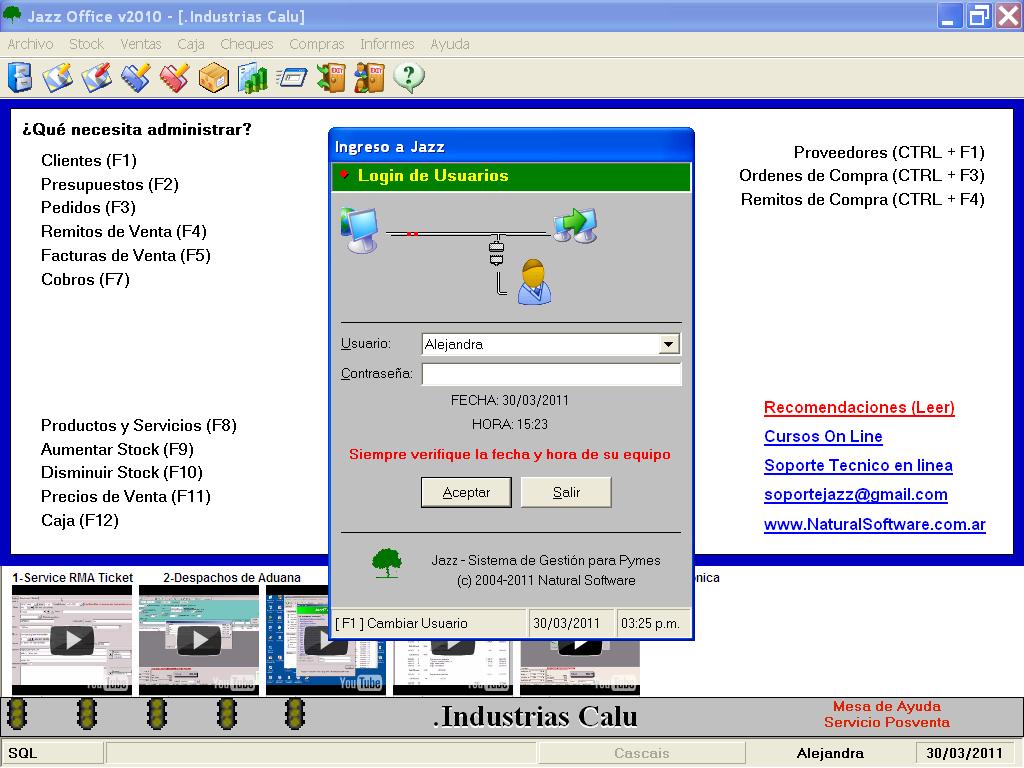Click the file cabinet toolbar icon
This screenshot has height=768, width=1024.
(x=20, y=78)
